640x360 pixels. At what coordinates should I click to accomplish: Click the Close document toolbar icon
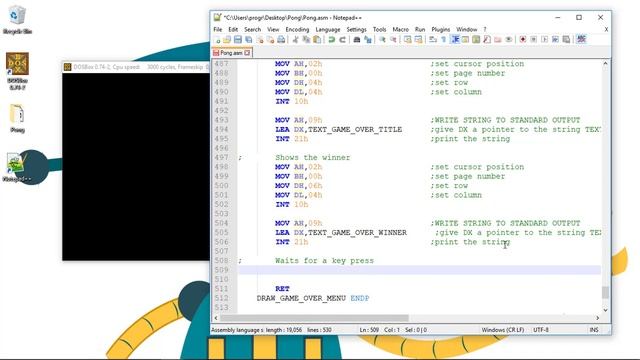point(260,40)
